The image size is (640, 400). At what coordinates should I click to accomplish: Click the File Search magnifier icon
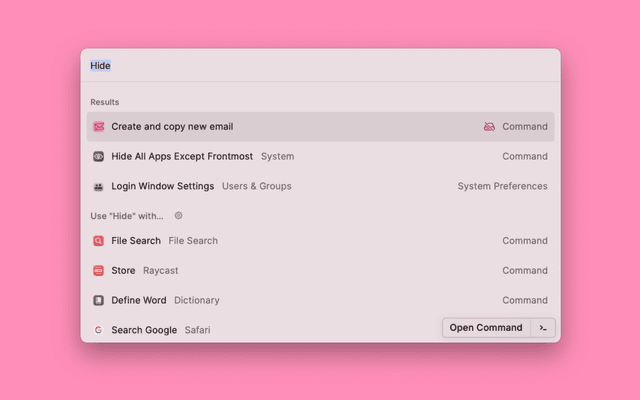click(x=98, y=241)
